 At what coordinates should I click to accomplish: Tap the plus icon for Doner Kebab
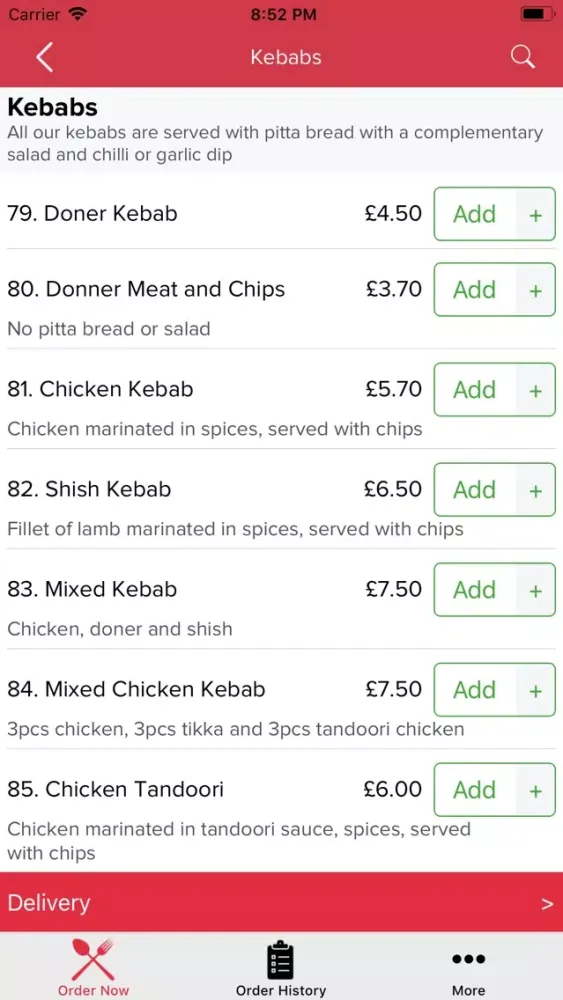[x=536, y=214]
